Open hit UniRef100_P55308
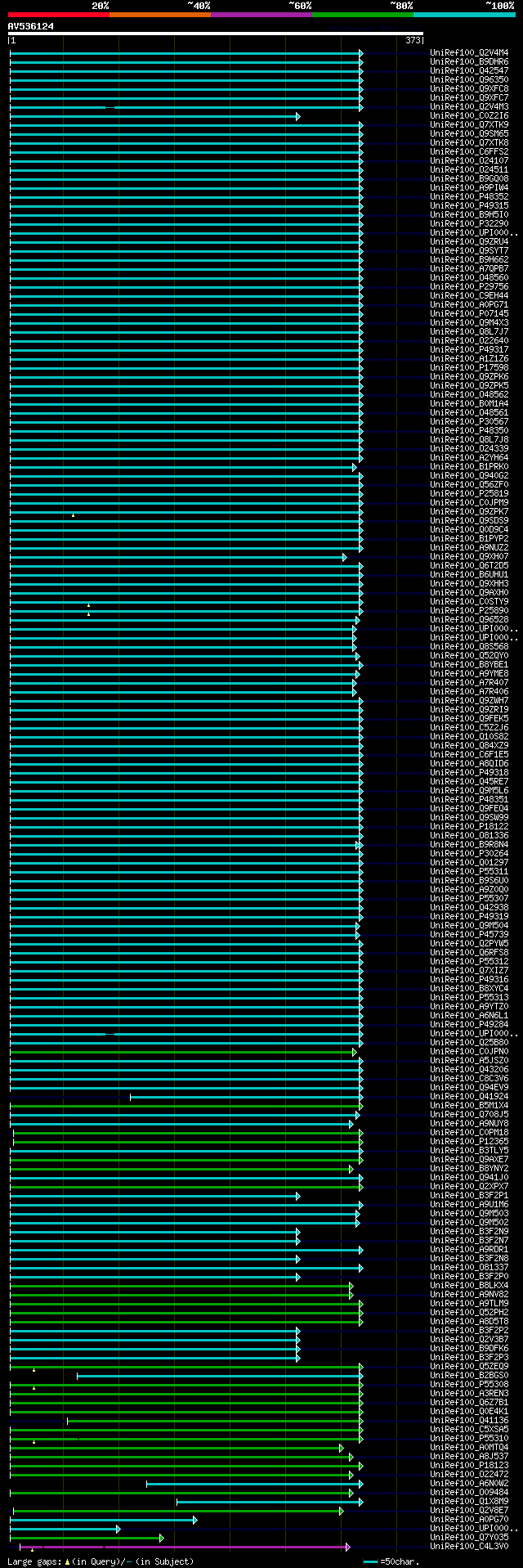The image size is (523, 1568). coord(470,1384)
